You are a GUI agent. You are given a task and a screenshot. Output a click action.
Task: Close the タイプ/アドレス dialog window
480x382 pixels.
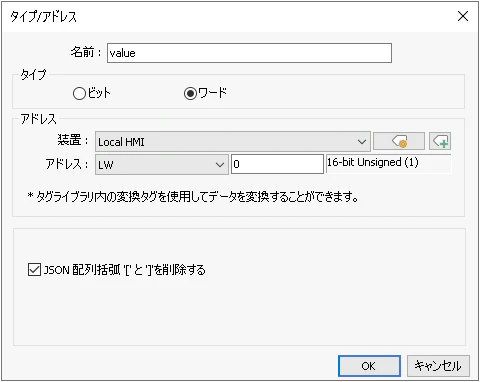463,16
